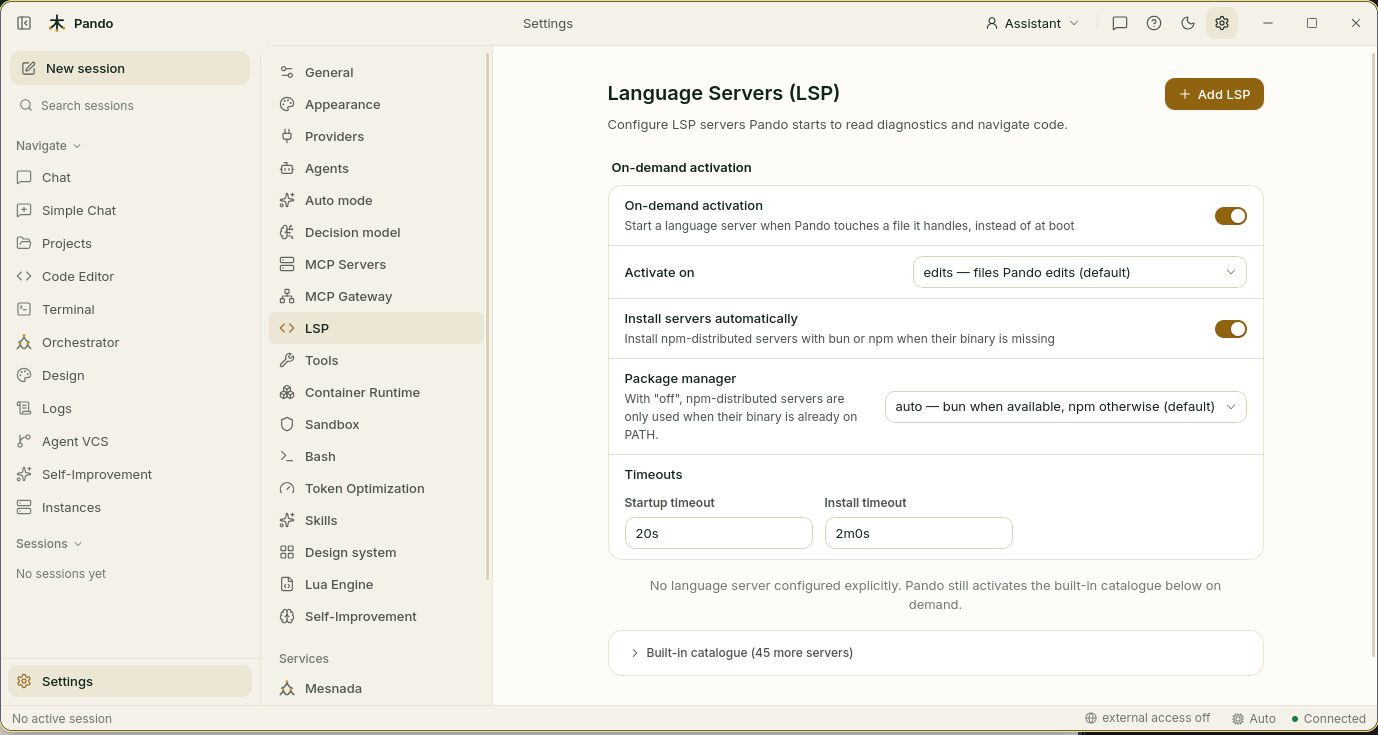Collapse the Sessions section
Viewport: 1378px width, 735px height.
pyautogui.click(x=48, y=543)
